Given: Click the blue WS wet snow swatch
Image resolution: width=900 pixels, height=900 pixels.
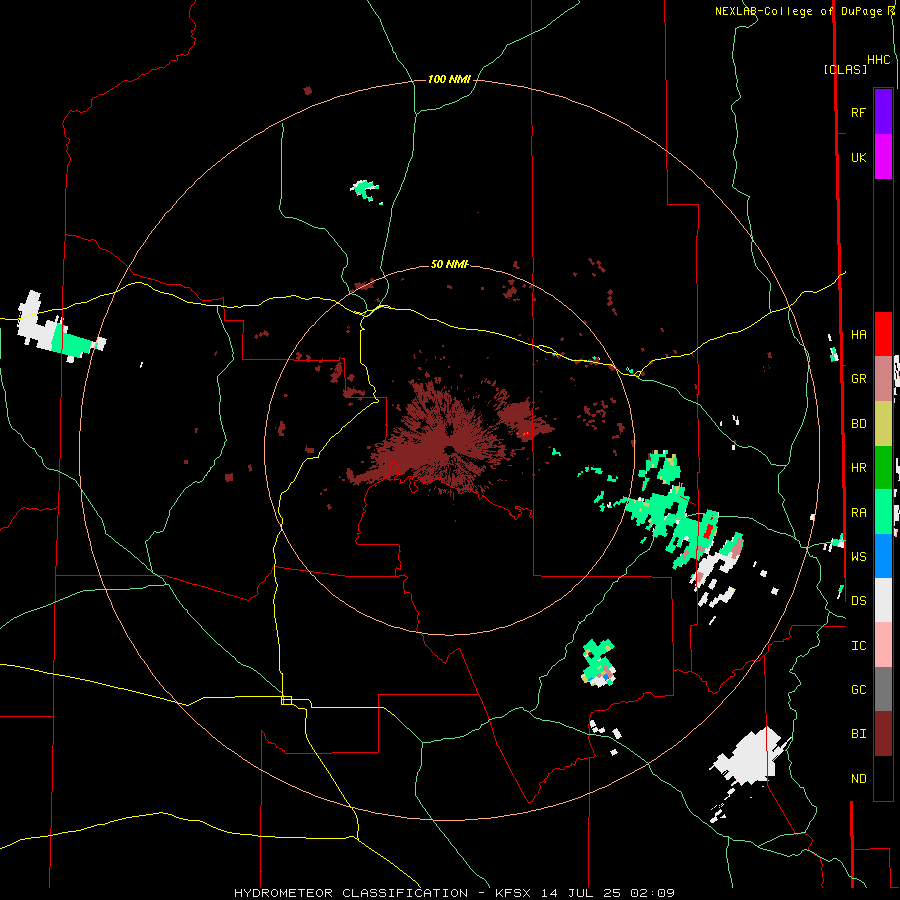Looking at the screenshot, I should [883, 556].
